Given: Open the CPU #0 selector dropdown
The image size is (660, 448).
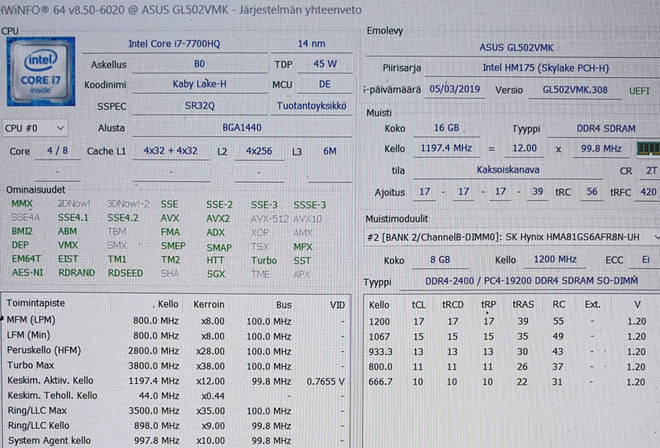Looking at the screenshot, I should [x=35, y=128].
